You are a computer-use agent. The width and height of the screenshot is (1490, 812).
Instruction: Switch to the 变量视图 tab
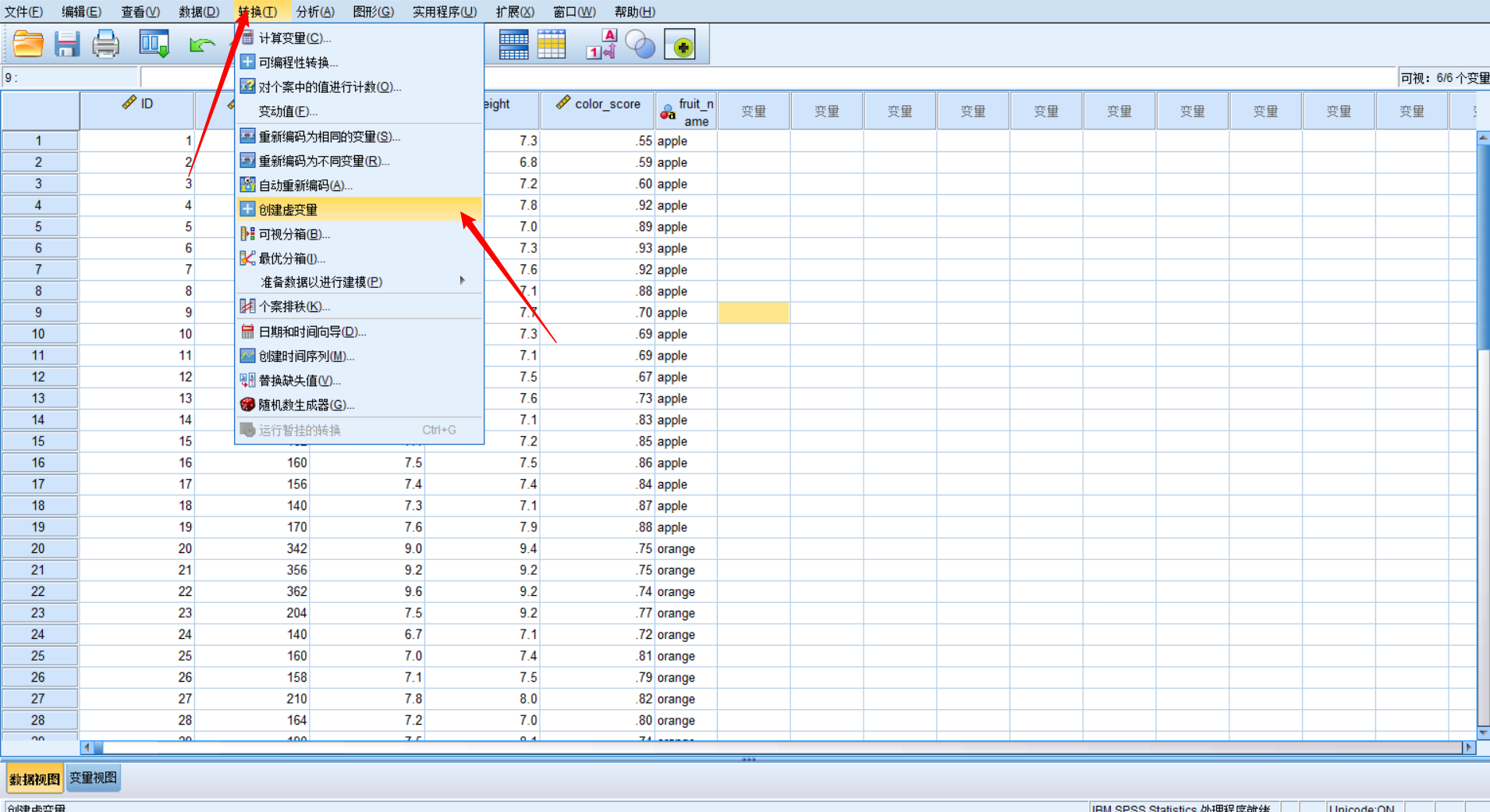93,778
